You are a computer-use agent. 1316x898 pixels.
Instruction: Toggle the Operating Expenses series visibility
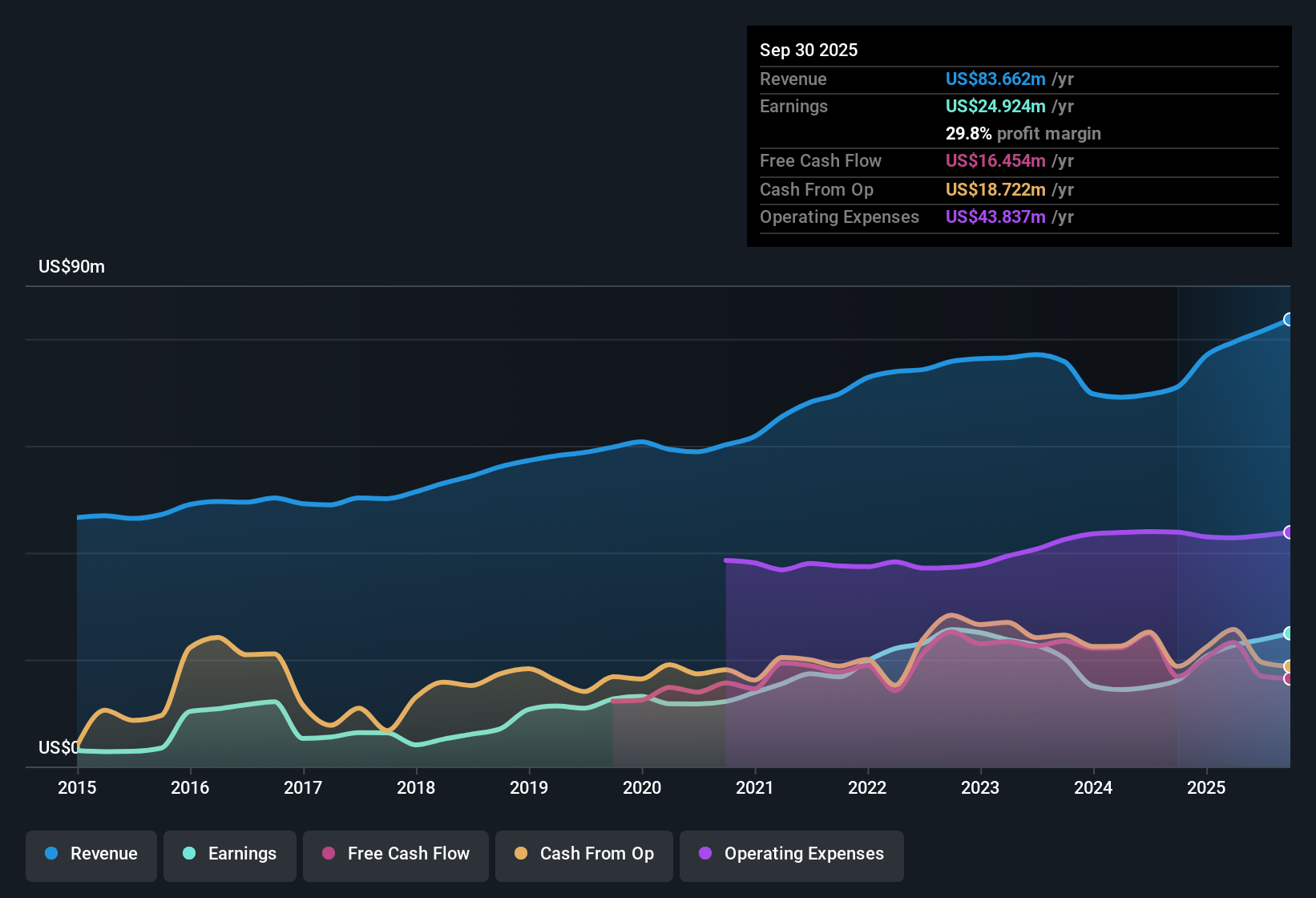(791, 854)
